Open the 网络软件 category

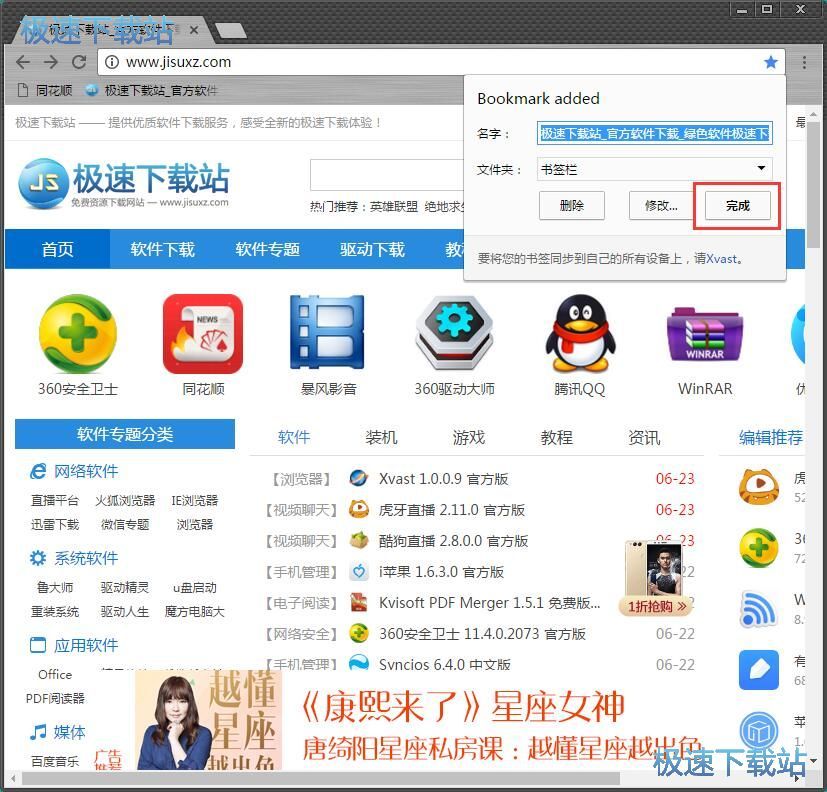click(74, 471)
